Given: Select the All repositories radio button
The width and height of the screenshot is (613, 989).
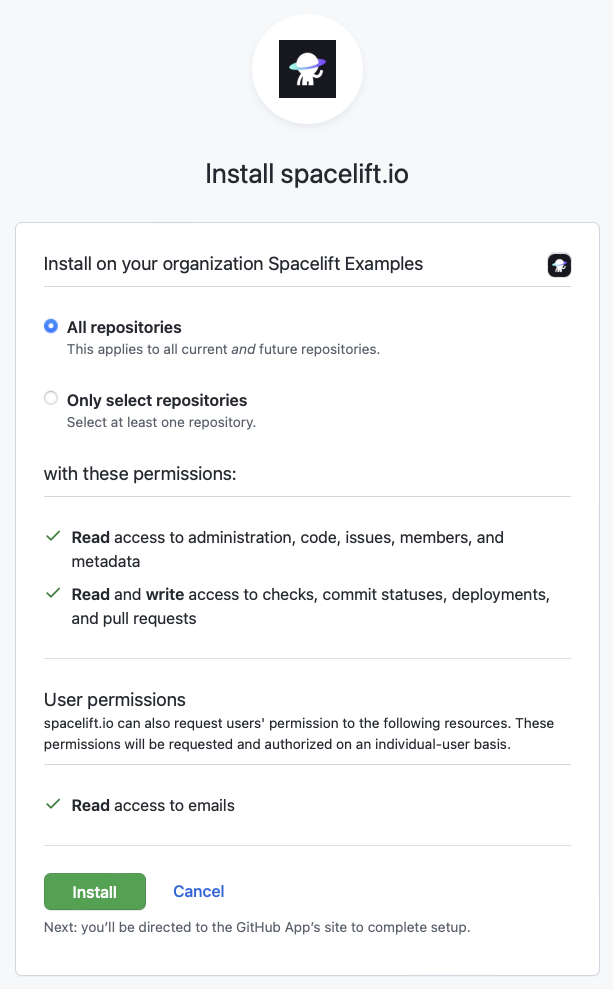Looking at the screenshot, I should coord(51,326).
